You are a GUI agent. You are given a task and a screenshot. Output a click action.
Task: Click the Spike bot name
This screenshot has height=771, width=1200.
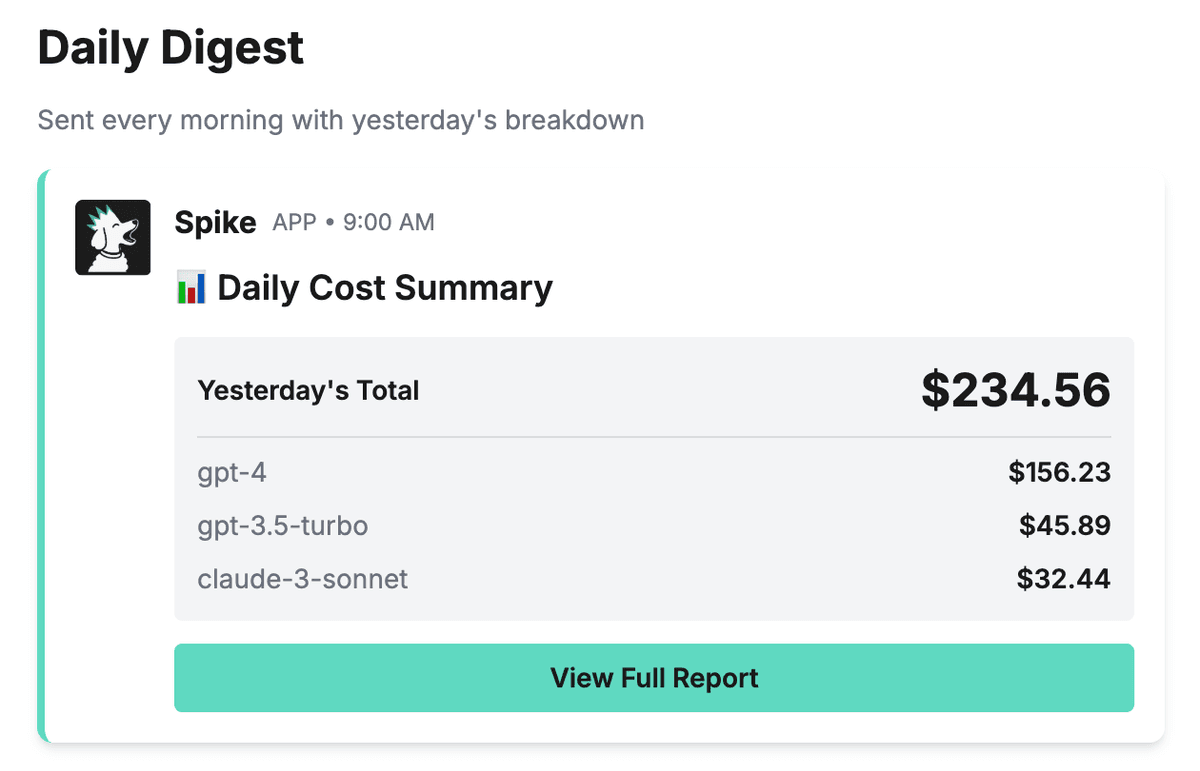215,222
